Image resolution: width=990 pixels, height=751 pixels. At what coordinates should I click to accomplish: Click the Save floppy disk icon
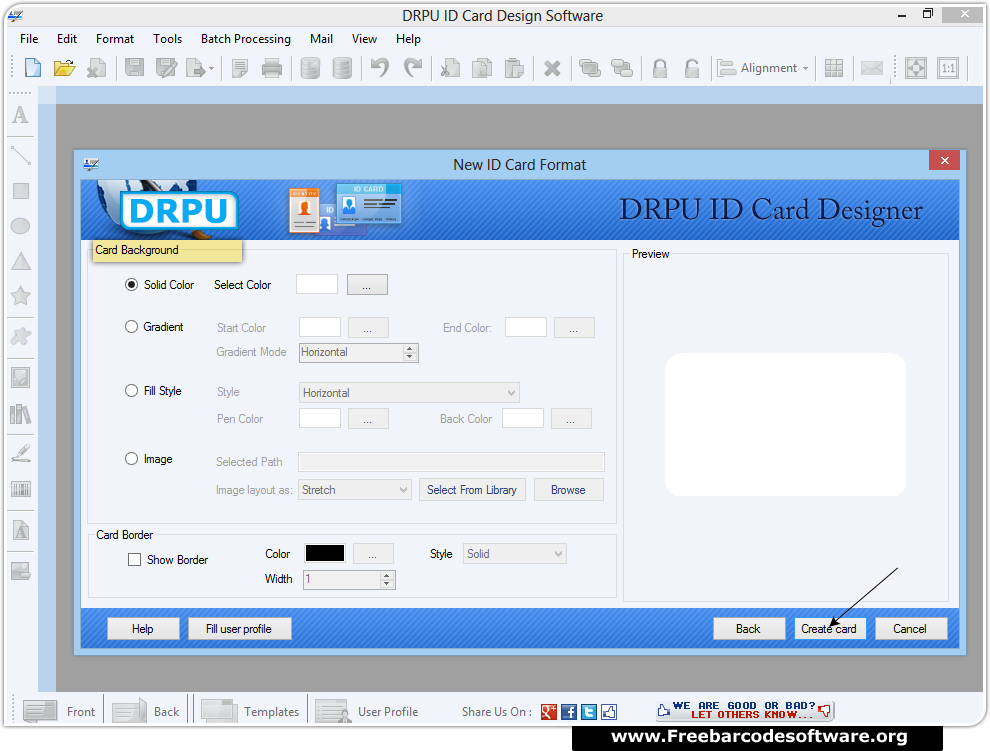[x=134, y=68]
